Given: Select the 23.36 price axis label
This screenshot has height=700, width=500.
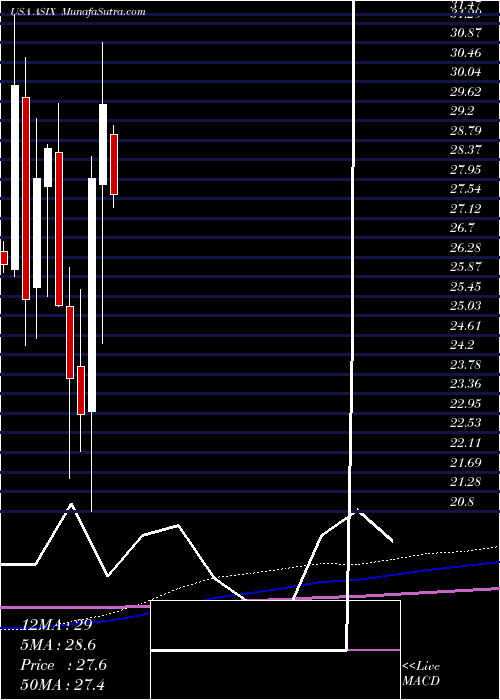Looking at the screenshot, I should (x=466, y=383).
